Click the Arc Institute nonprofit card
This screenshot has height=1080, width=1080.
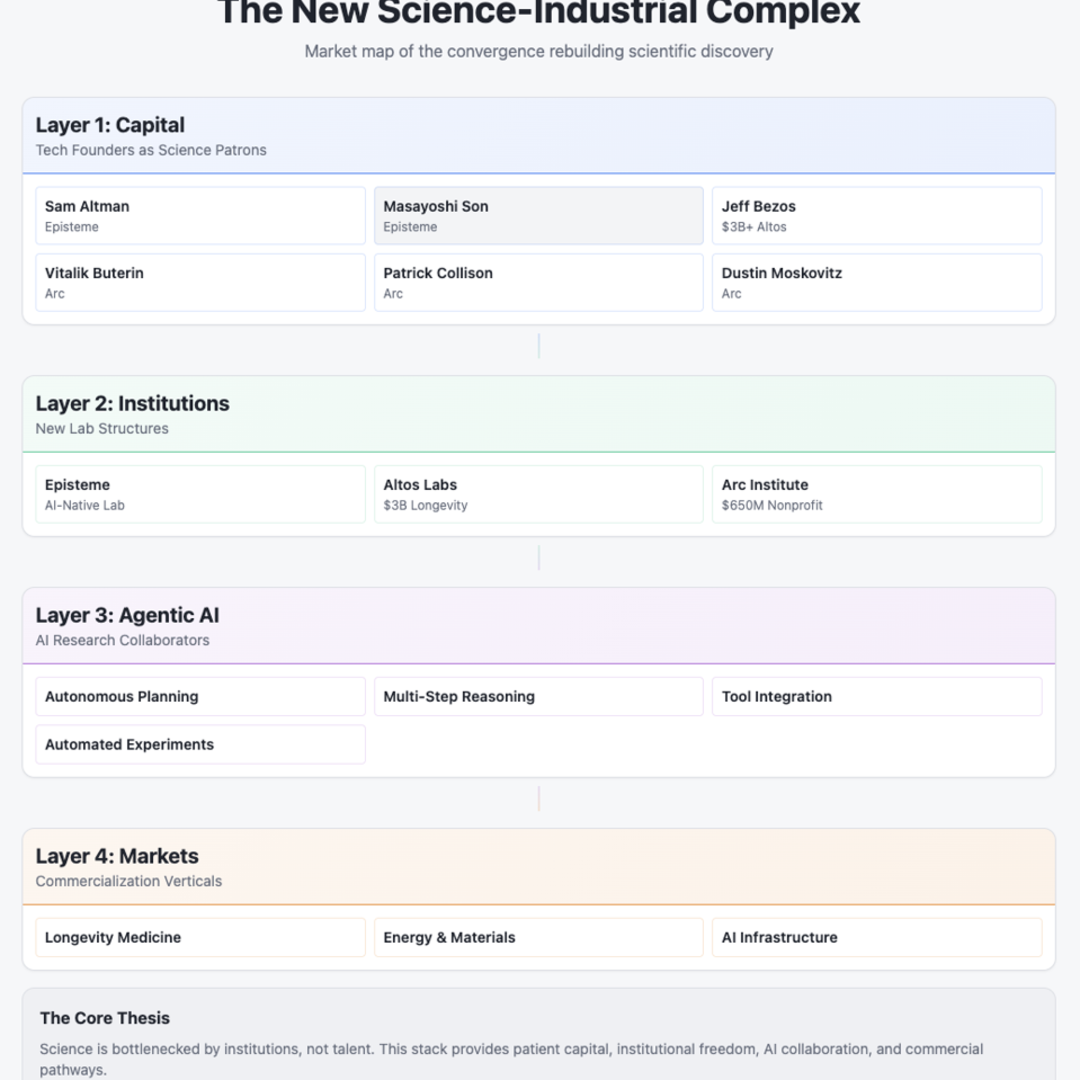click(x=876, y=494)
